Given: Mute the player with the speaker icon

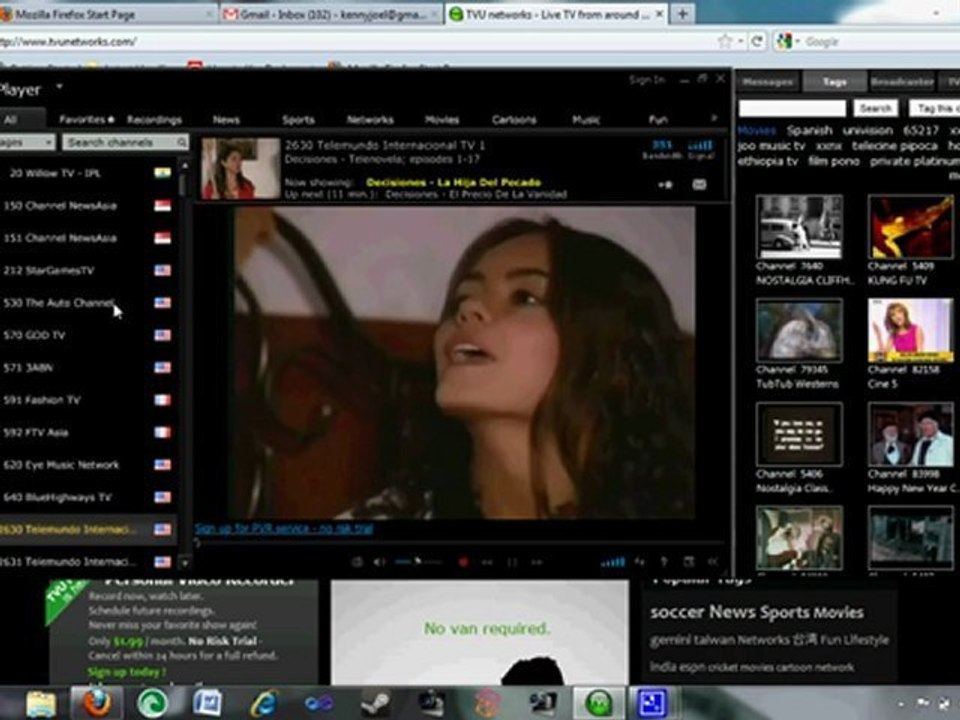Looking at the screenshot, I should click(x=380, y=562).
